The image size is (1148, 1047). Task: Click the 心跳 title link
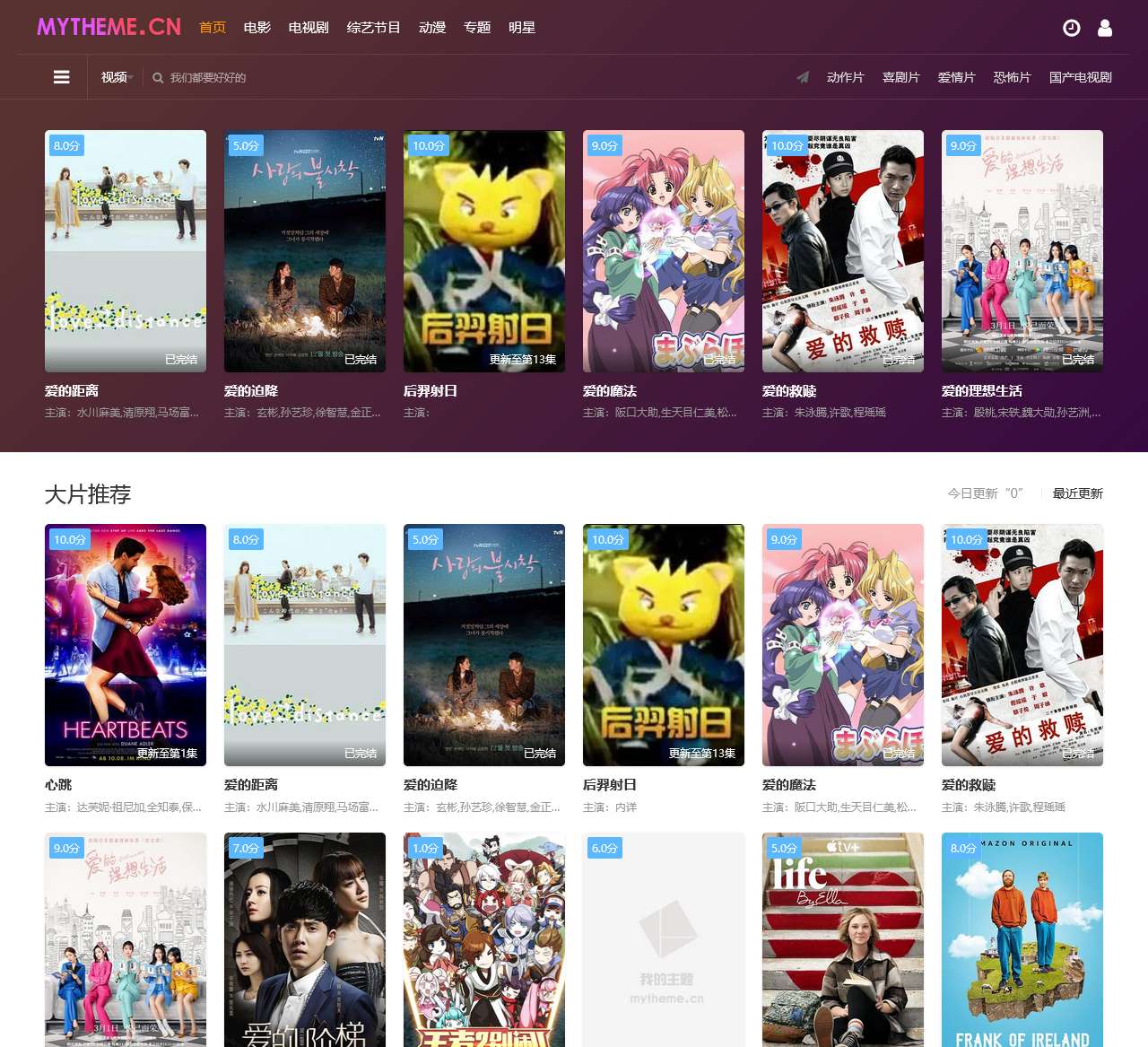coord(58,785)
